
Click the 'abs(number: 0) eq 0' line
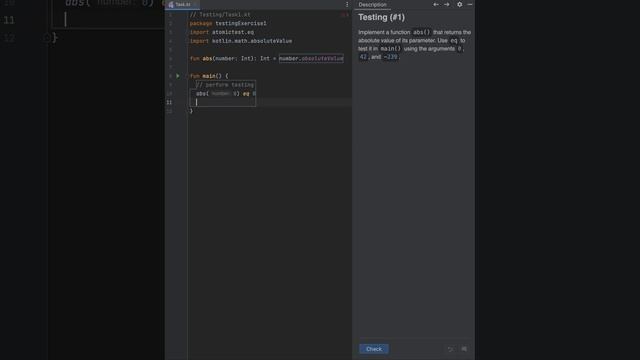[x=226, y=93]
